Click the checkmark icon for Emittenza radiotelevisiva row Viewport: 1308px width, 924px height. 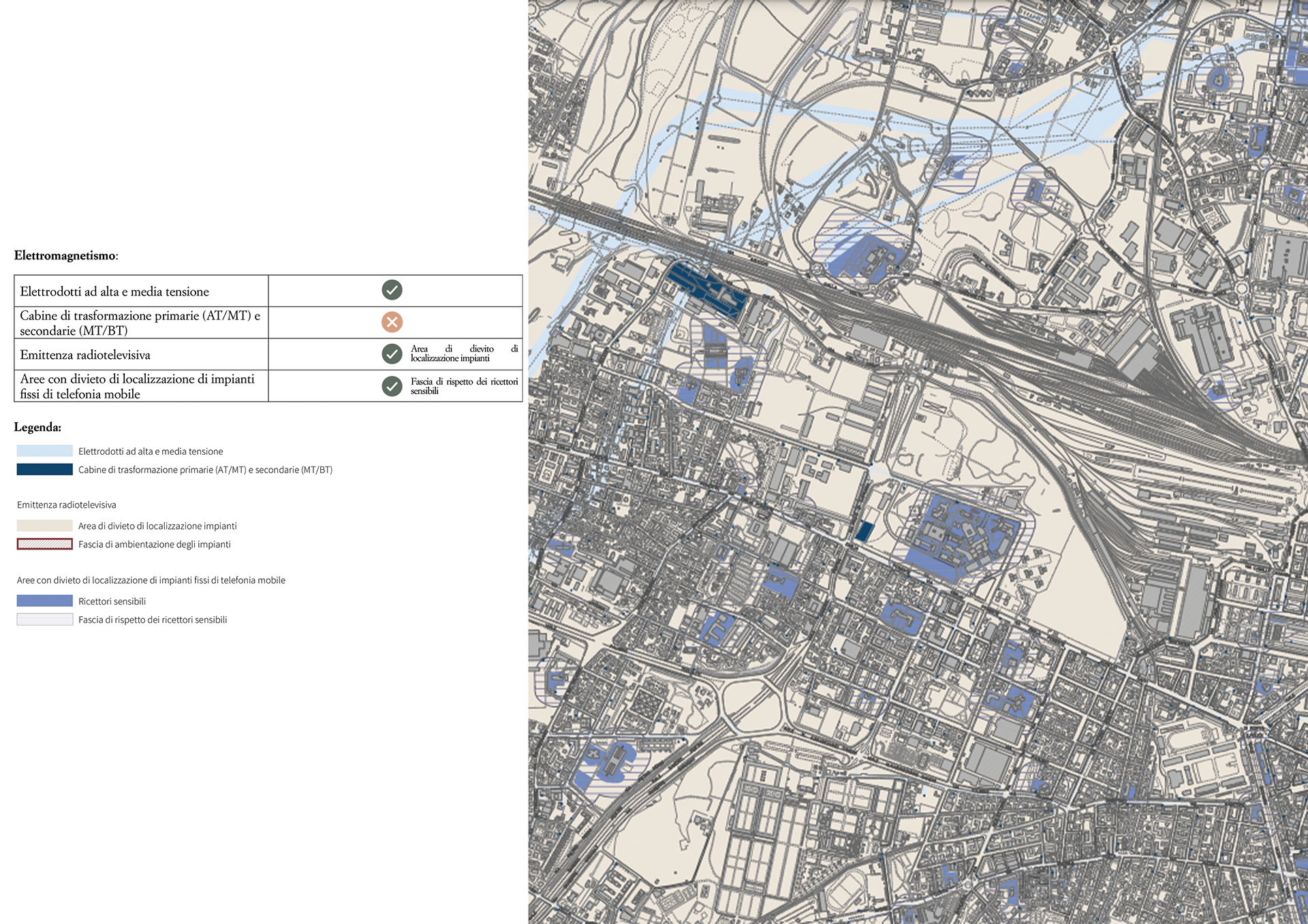392,354
